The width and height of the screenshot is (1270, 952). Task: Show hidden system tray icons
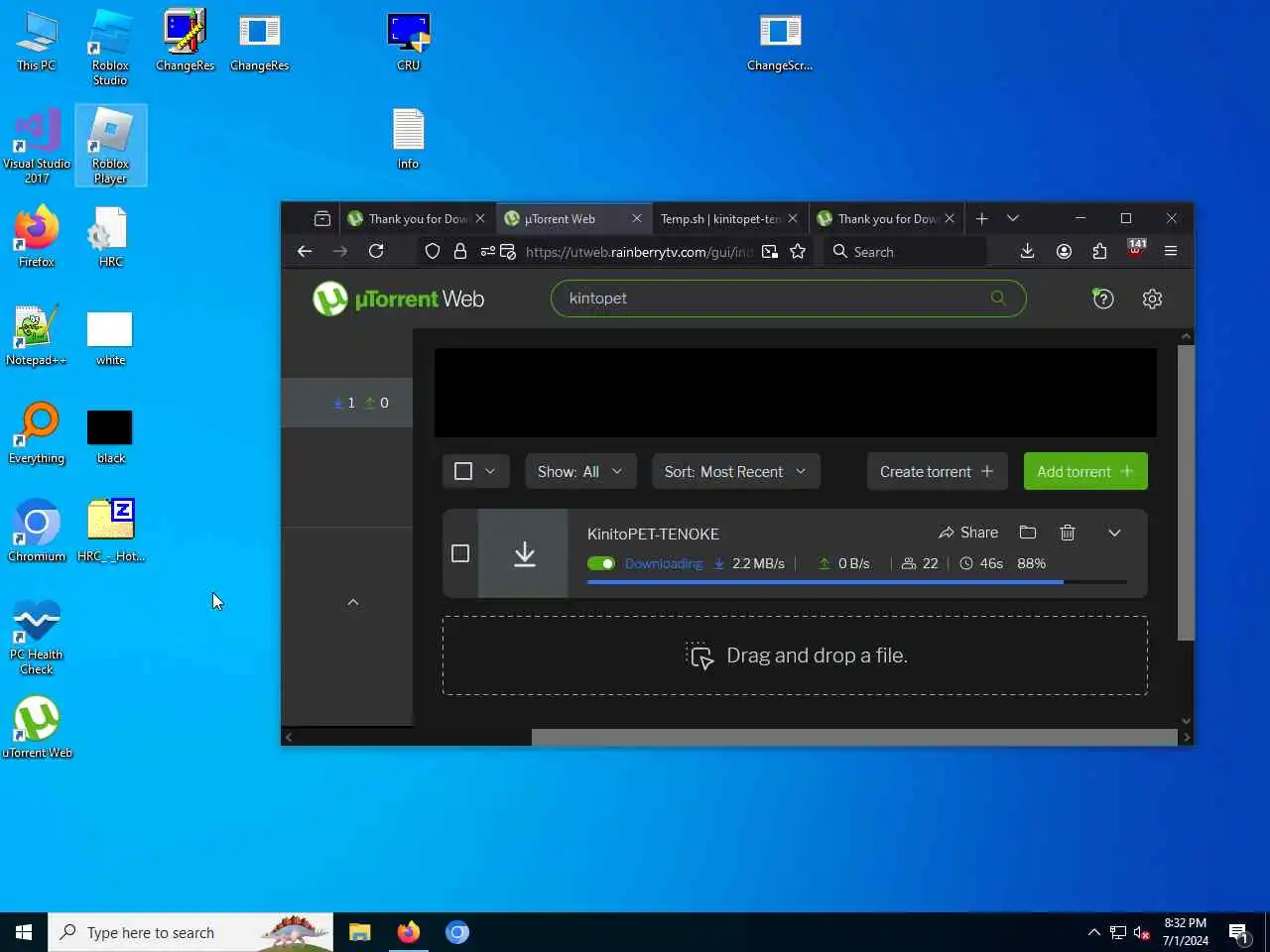pyautogui.click(x=1093, y=932)
